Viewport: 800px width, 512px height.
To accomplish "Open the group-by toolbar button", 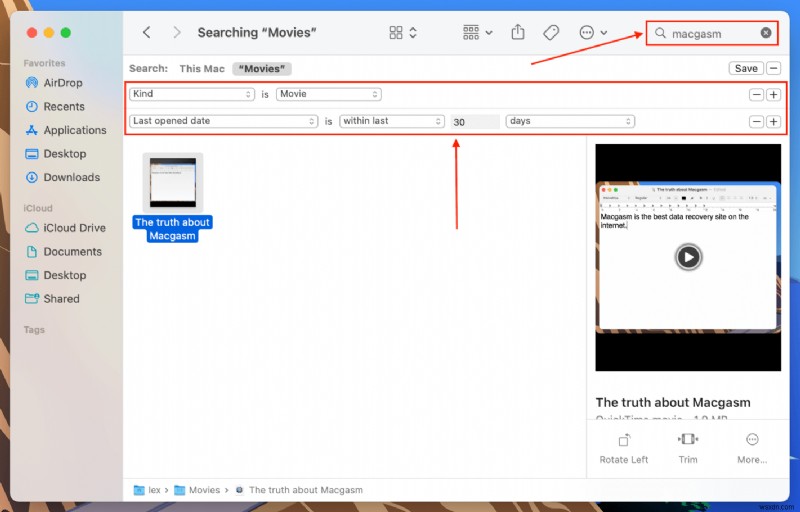I will [x=471, y=33].
